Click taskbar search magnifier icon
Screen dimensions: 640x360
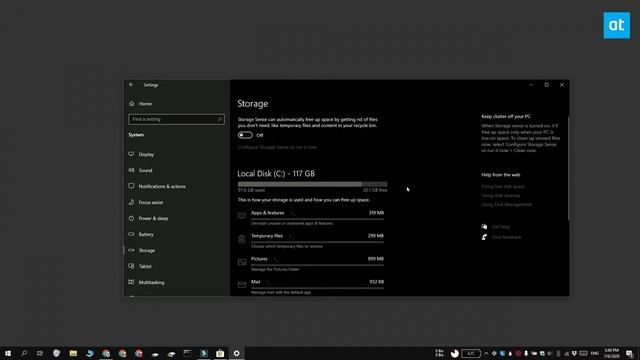point(24,353)
